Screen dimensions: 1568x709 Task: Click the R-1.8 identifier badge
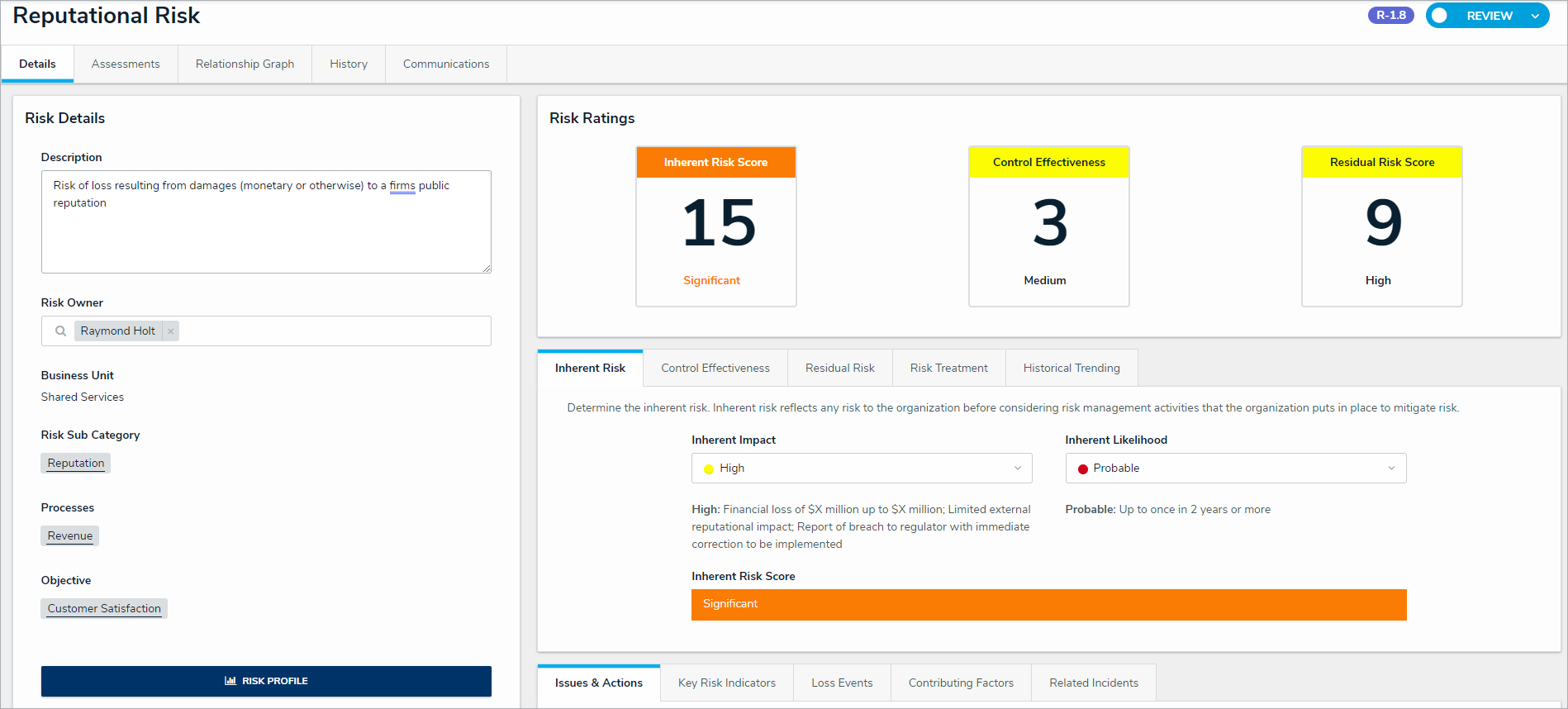[1391, 16]
